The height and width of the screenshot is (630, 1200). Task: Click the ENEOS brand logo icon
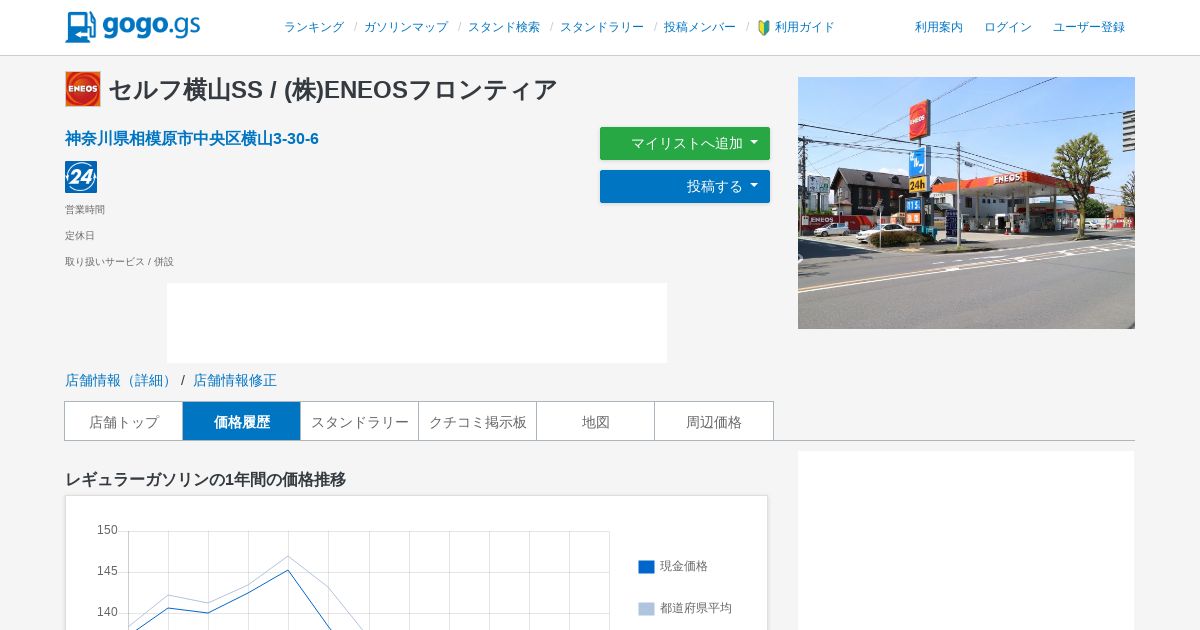pos(83,89)
